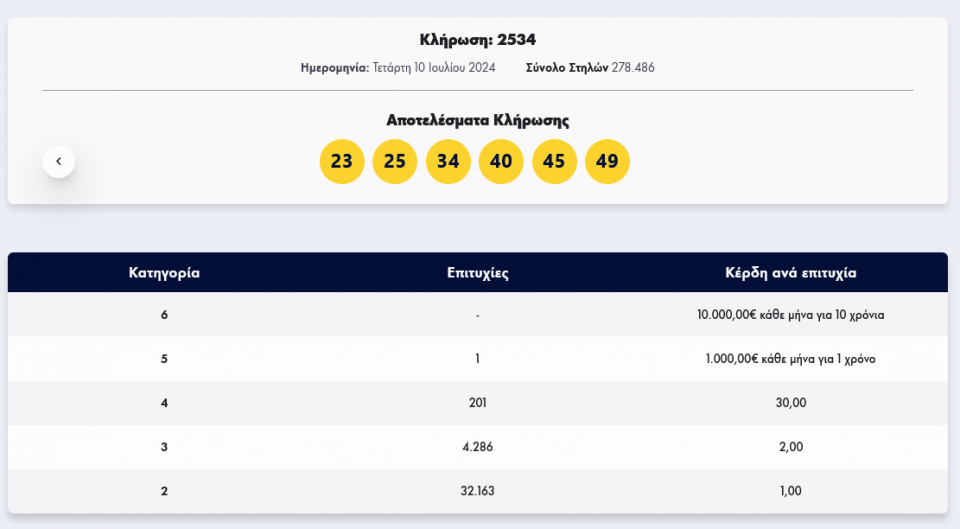Screen dimensions: 960x529
Task: Click the Κατηγορία column header
Action: click(164, 273)
